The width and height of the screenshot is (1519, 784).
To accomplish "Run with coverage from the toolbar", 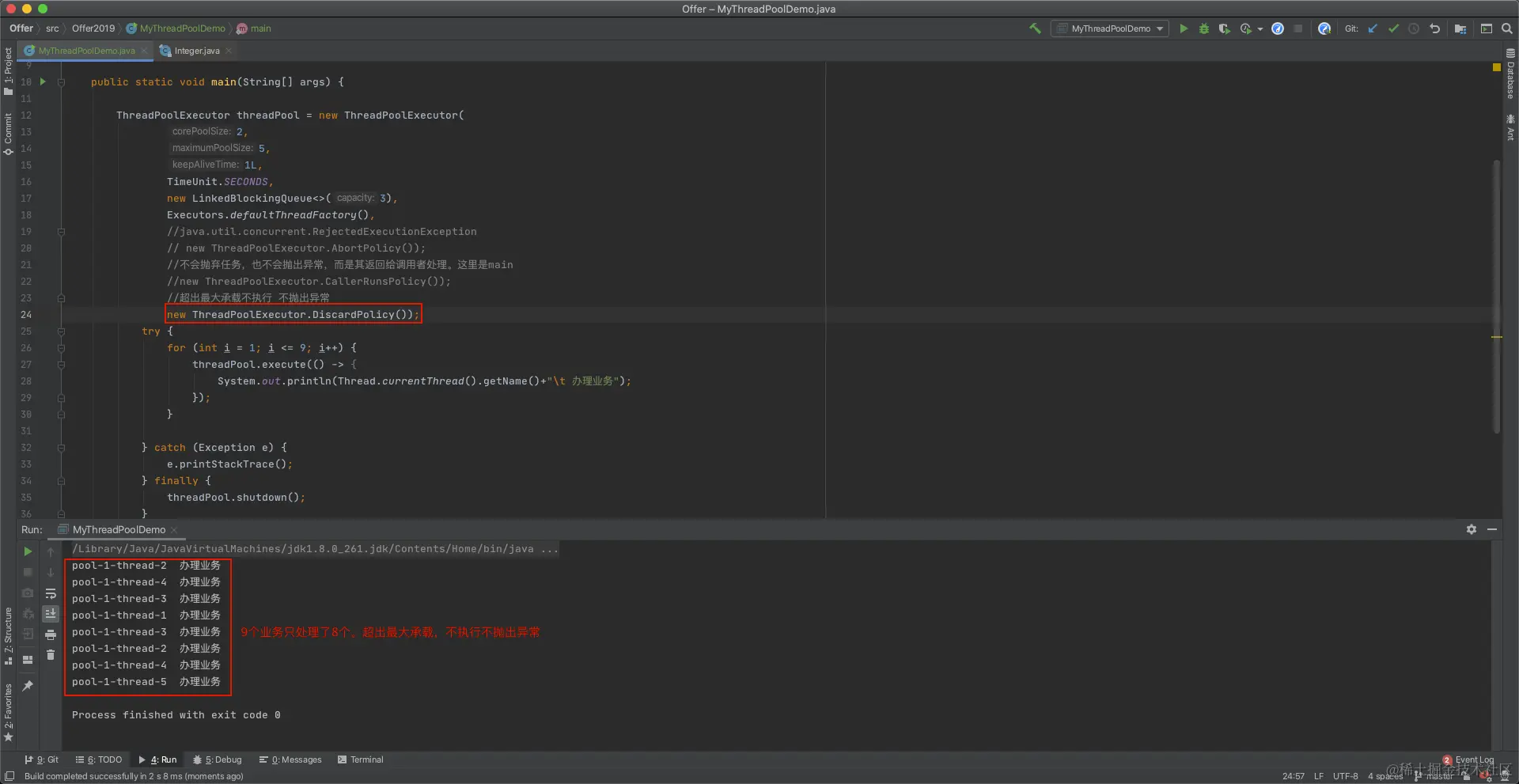I will click(1224, 28).
